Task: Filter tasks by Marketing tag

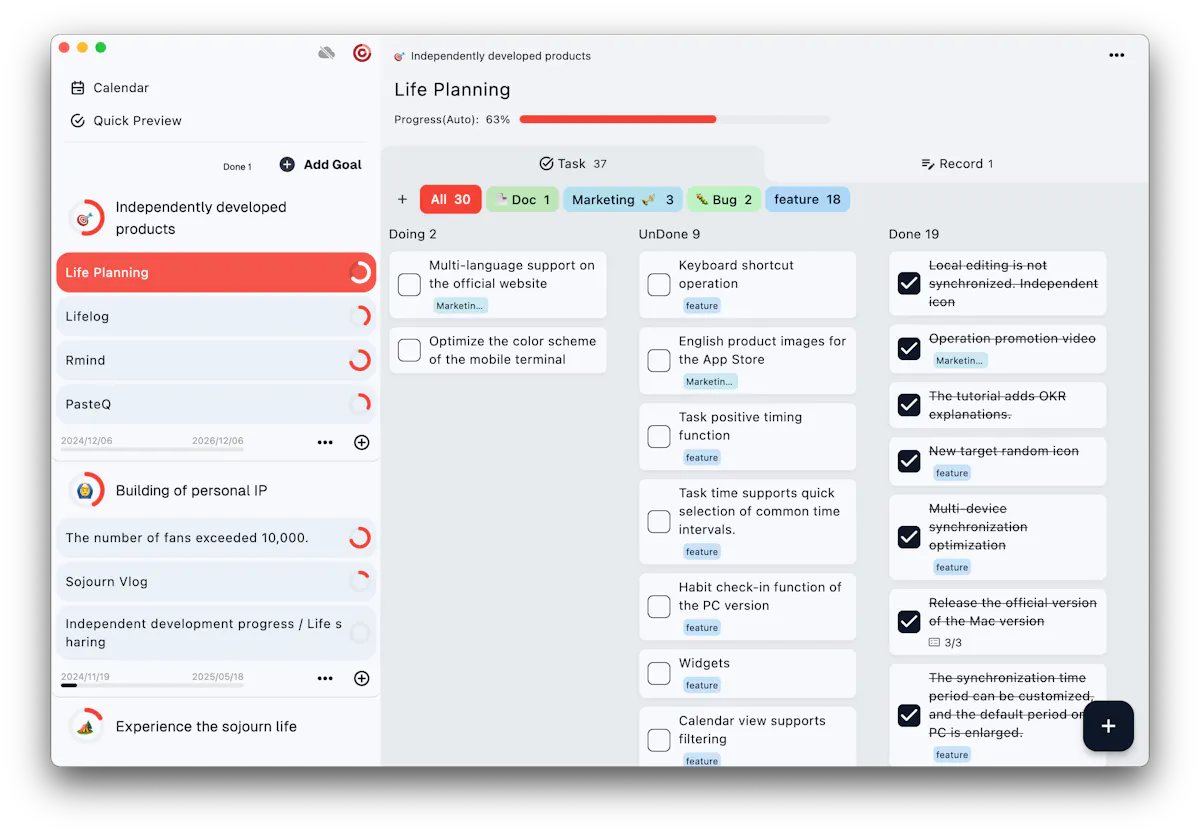Action: click(624, 199)
